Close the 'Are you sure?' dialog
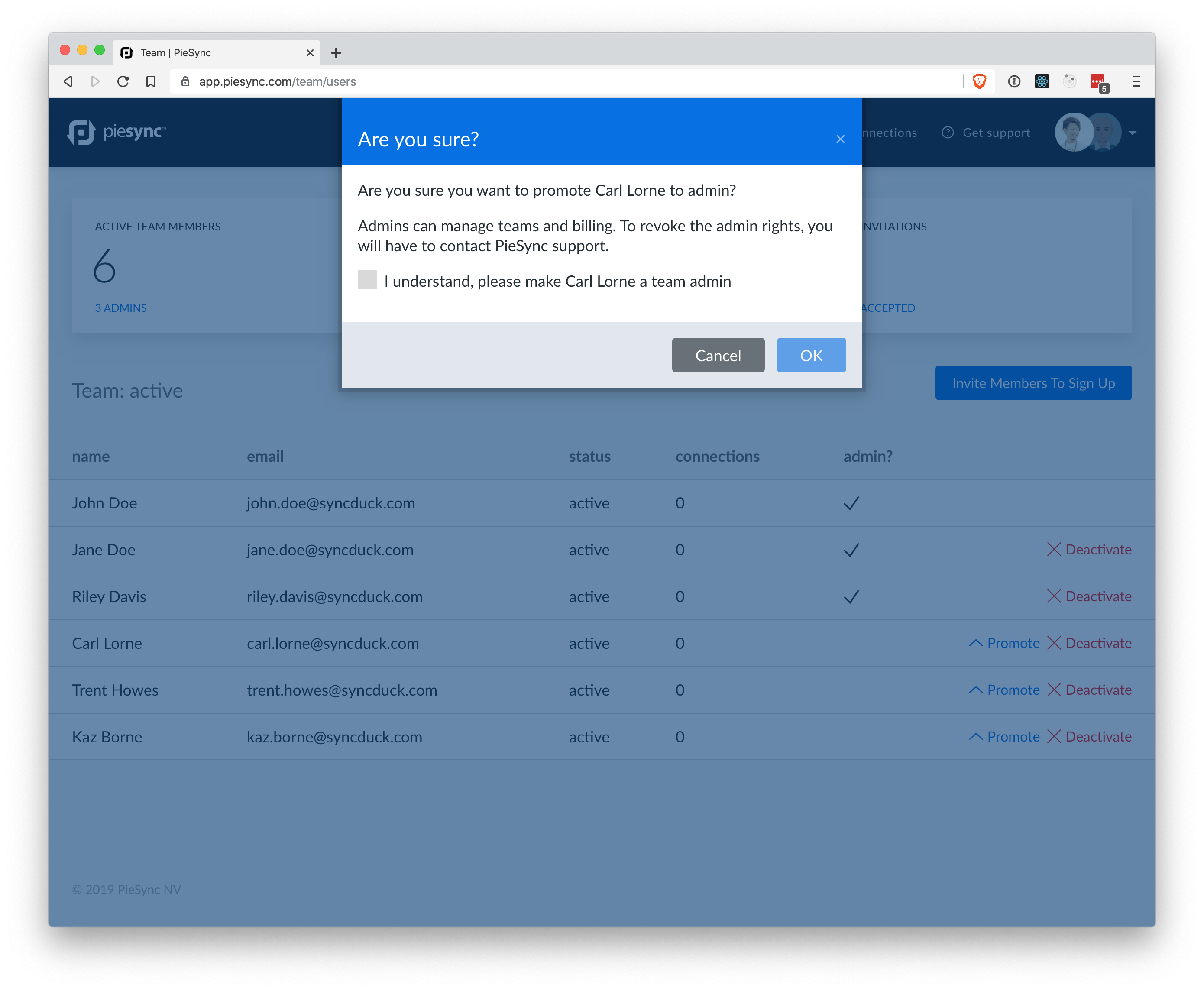 [x=840, y=139]
